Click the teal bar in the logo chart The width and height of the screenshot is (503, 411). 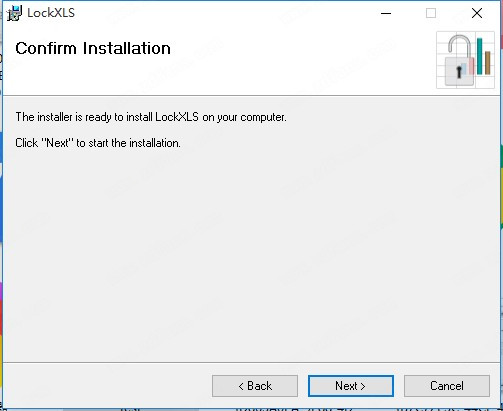click(479, 56)
